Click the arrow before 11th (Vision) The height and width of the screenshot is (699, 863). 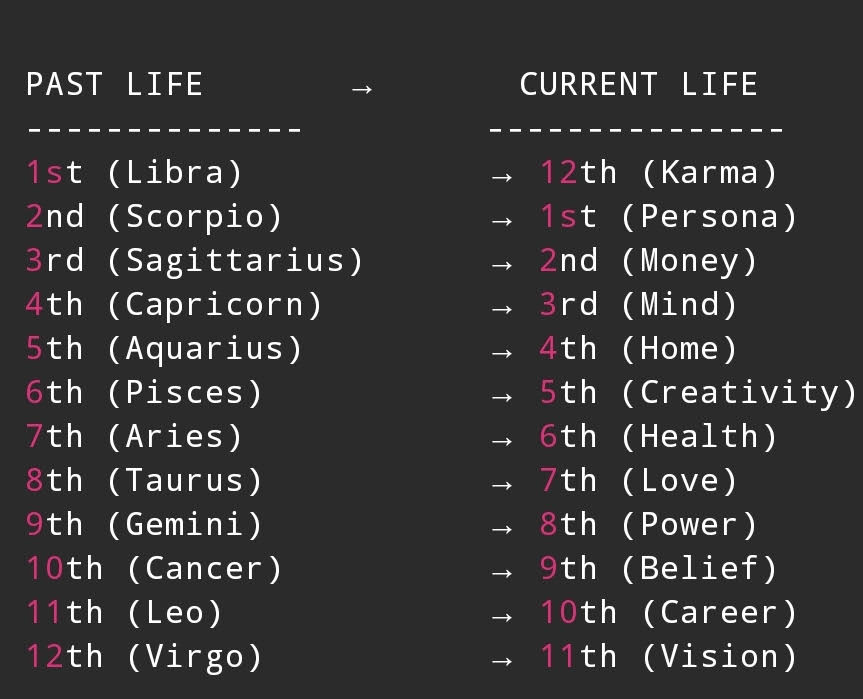tap(502, 660)
